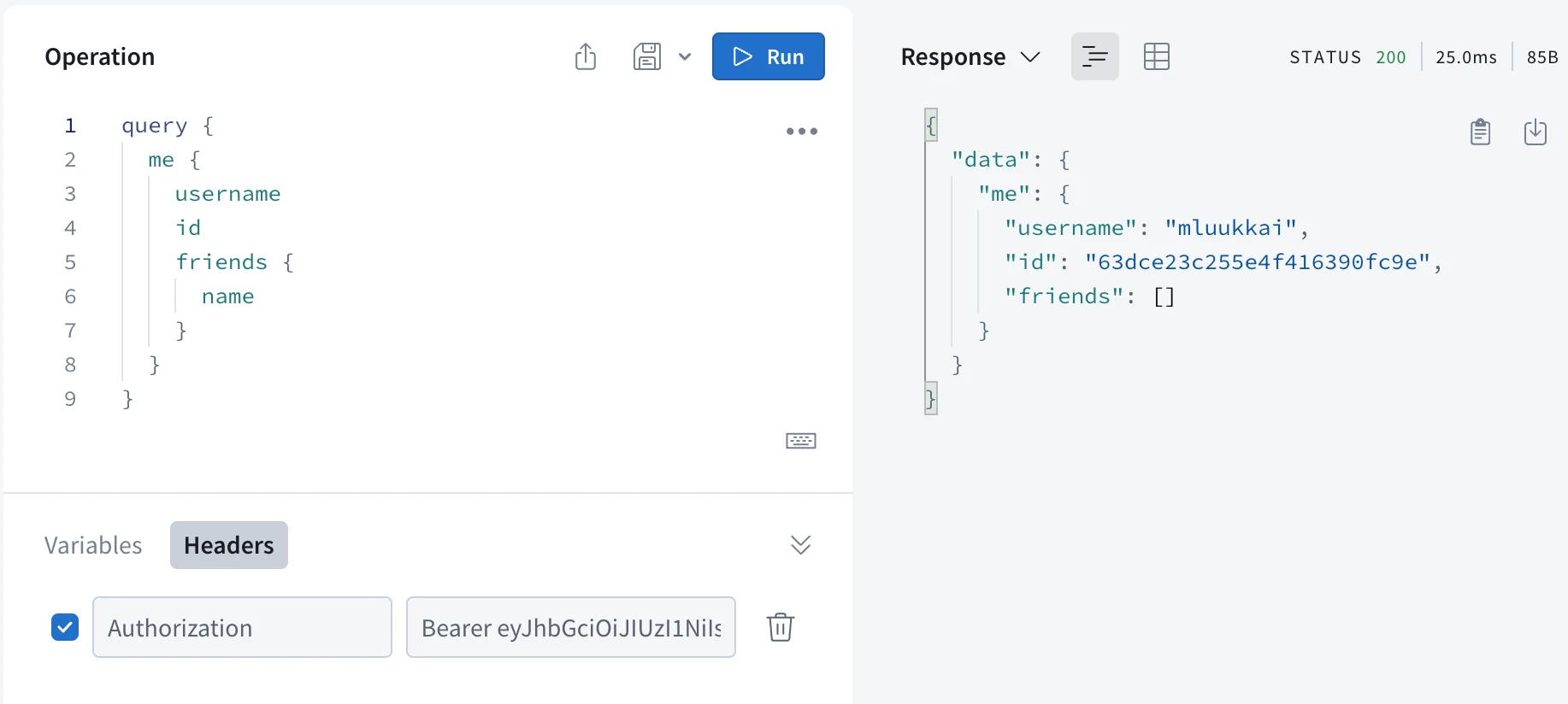The width and height of the screenshot is (1568, 704).
Task: Run the query operation
Action: pos(769,56)
